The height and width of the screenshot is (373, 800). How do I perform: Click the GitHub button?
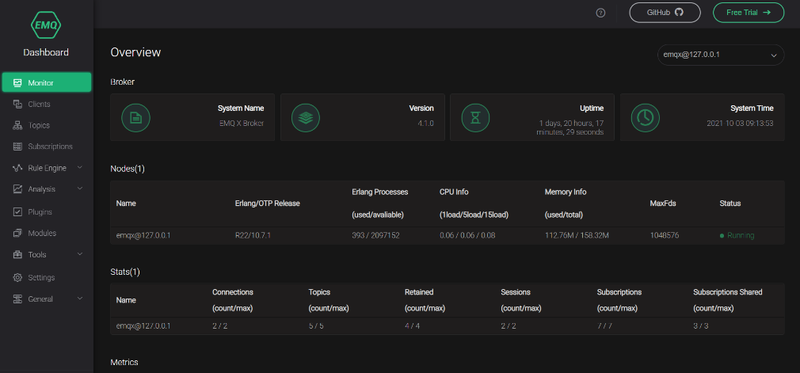click(x=665, y=13)
